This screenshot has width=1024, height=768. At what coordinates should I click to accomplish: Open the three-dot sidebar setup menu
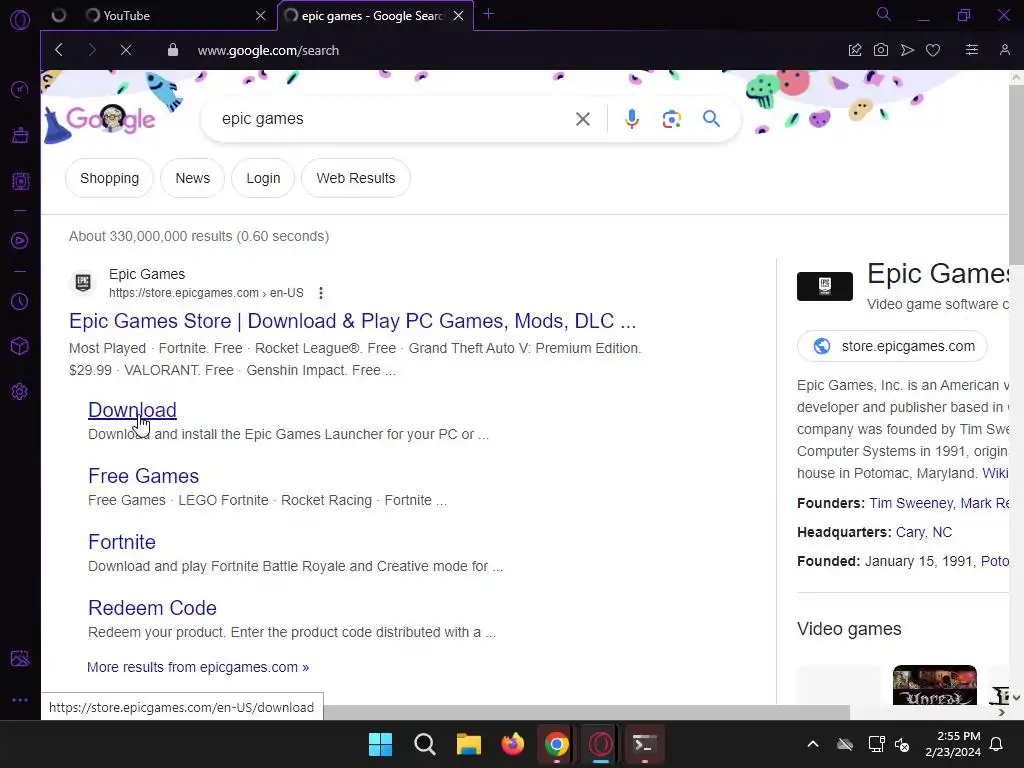coord(20,700)
